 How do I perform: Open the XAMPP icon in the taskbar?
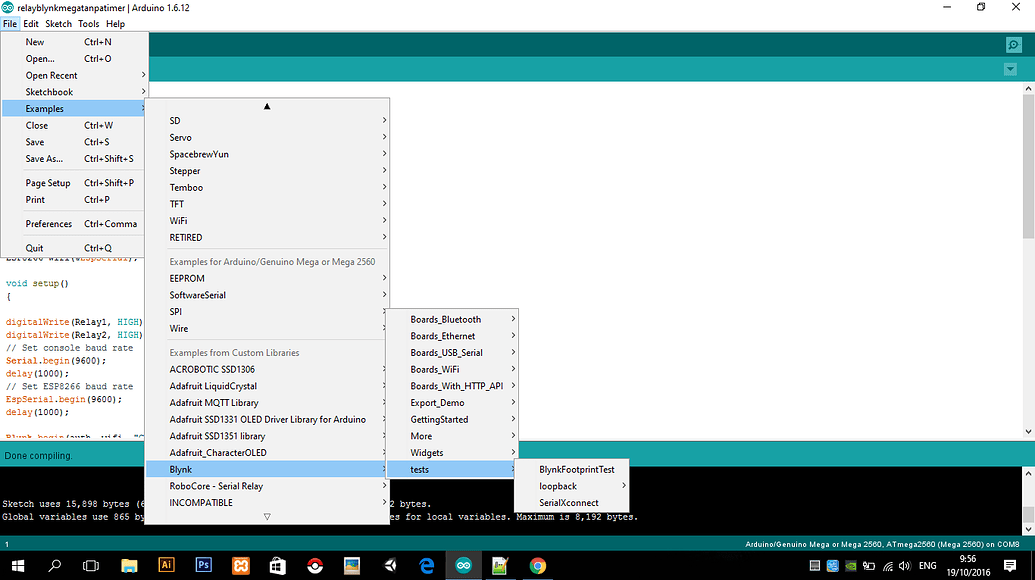point(241,565)
